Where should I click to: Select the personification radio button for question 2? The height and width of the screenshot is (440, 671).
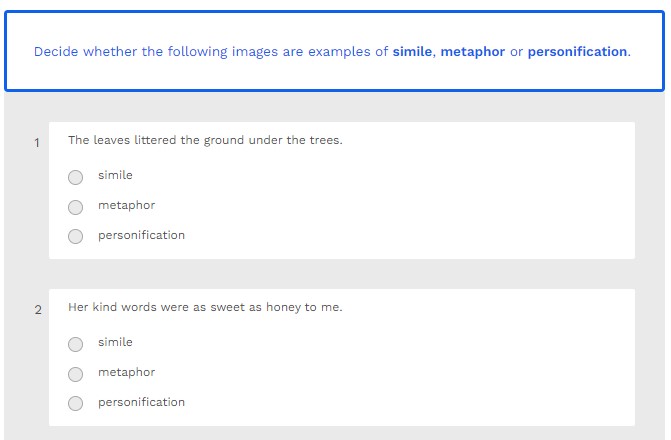click(x=76, y=404)
